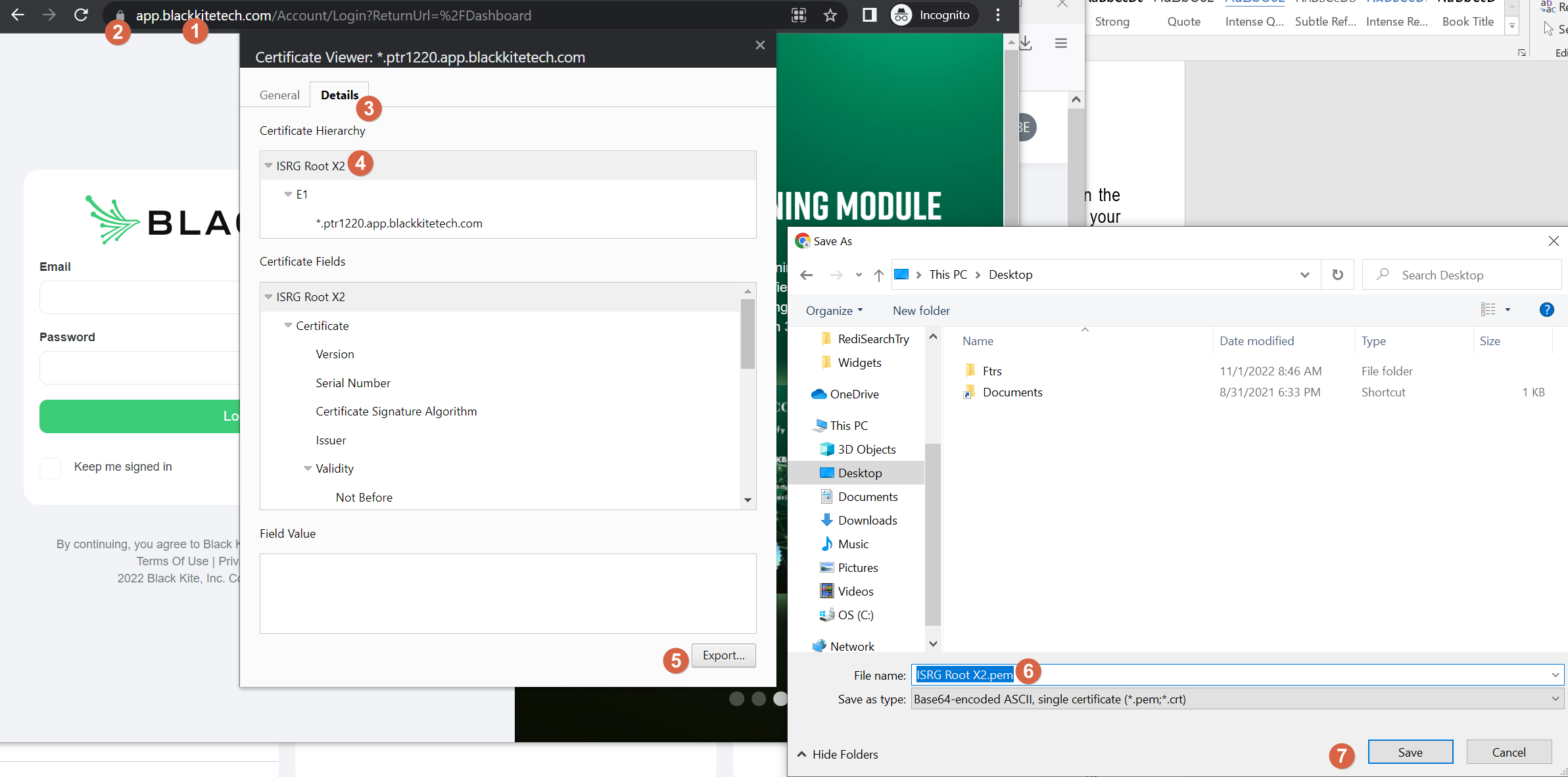Open Pictures in the navigation pane
This screenshot has width=1568, height=777.
pyautogui.click(x=857, y=568)
